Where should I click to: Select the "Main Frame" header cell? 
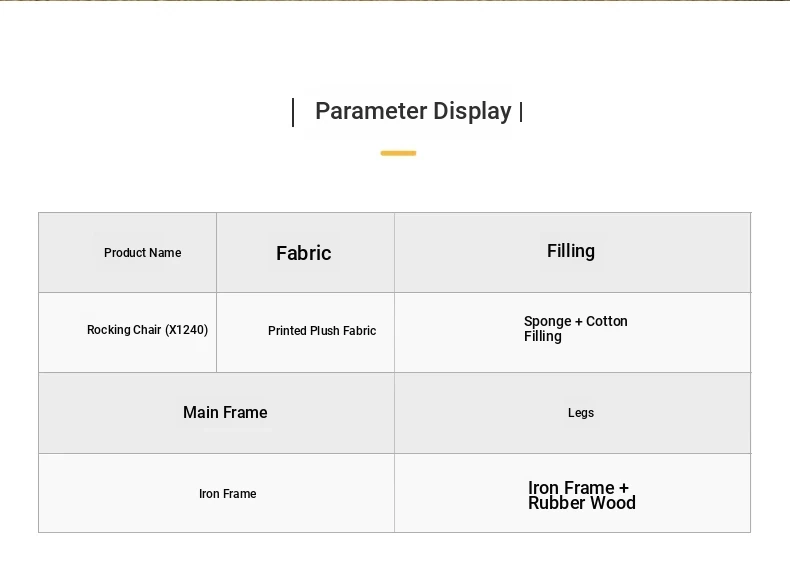(225, 412)
